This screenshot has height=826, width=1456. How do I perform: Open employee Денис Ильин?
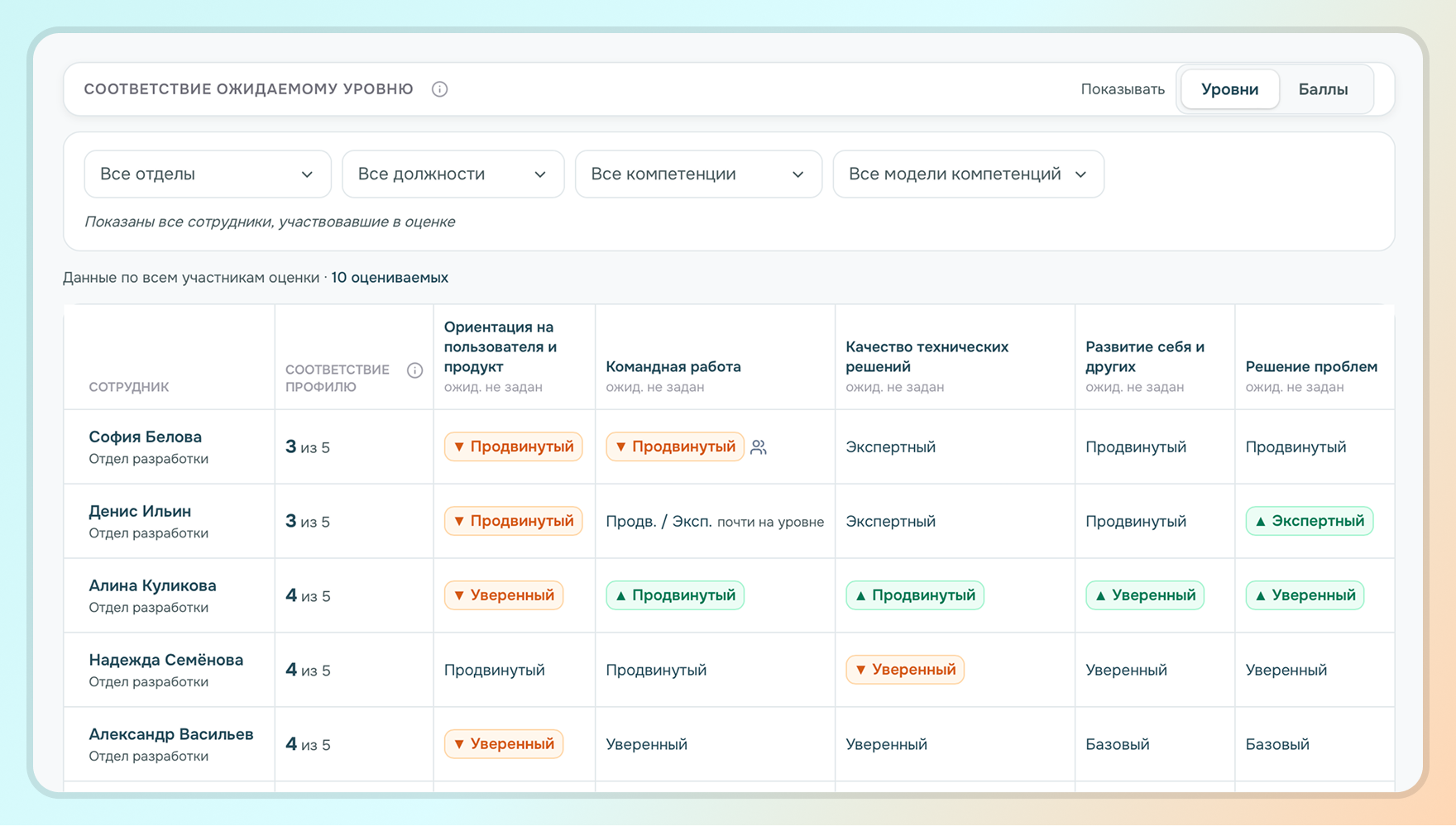[x=140, y=511]
